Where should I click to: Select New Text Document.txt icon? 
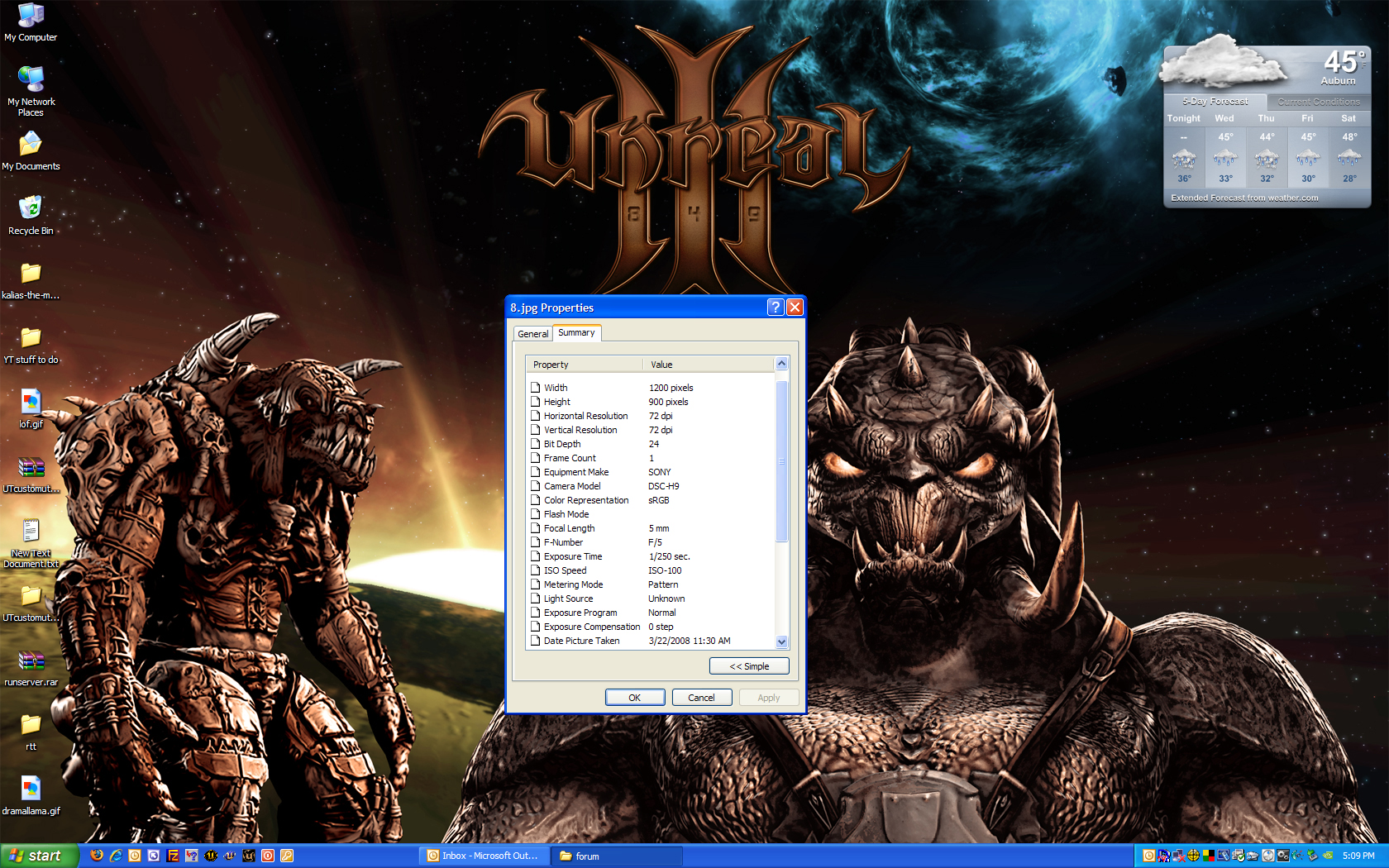click(31, 544)
